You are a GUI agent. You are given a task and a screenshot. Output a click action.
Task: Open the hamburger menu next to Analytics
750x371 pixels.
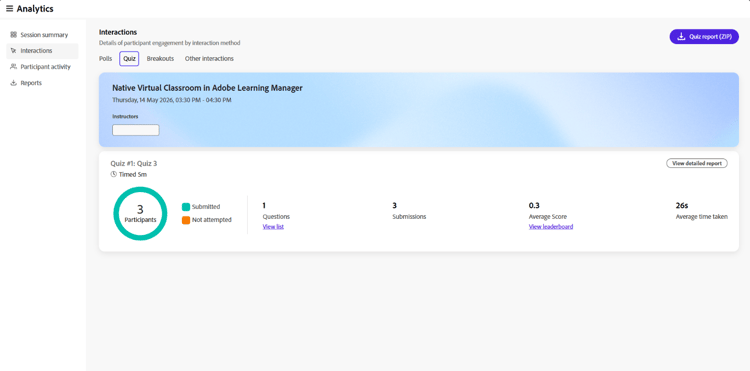[9, 9]
